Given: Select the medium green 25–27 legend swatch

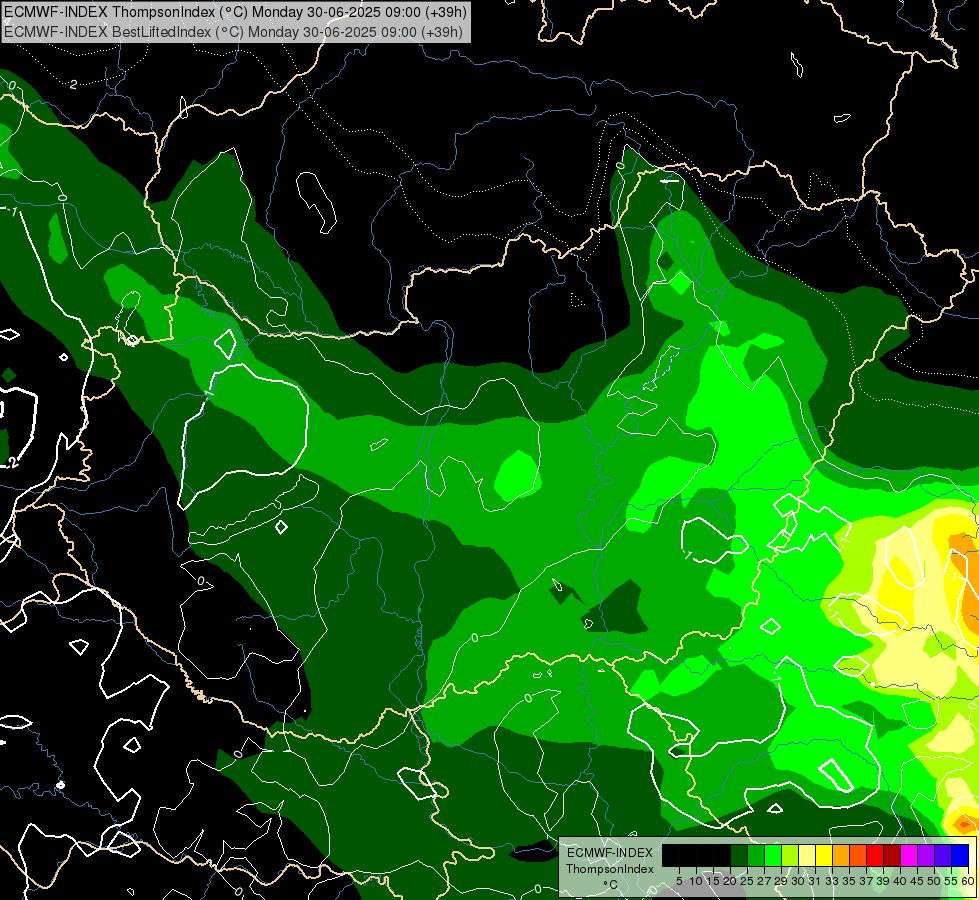Looking at the screenshot, I should pyautogui.click(x=755, y=855).
